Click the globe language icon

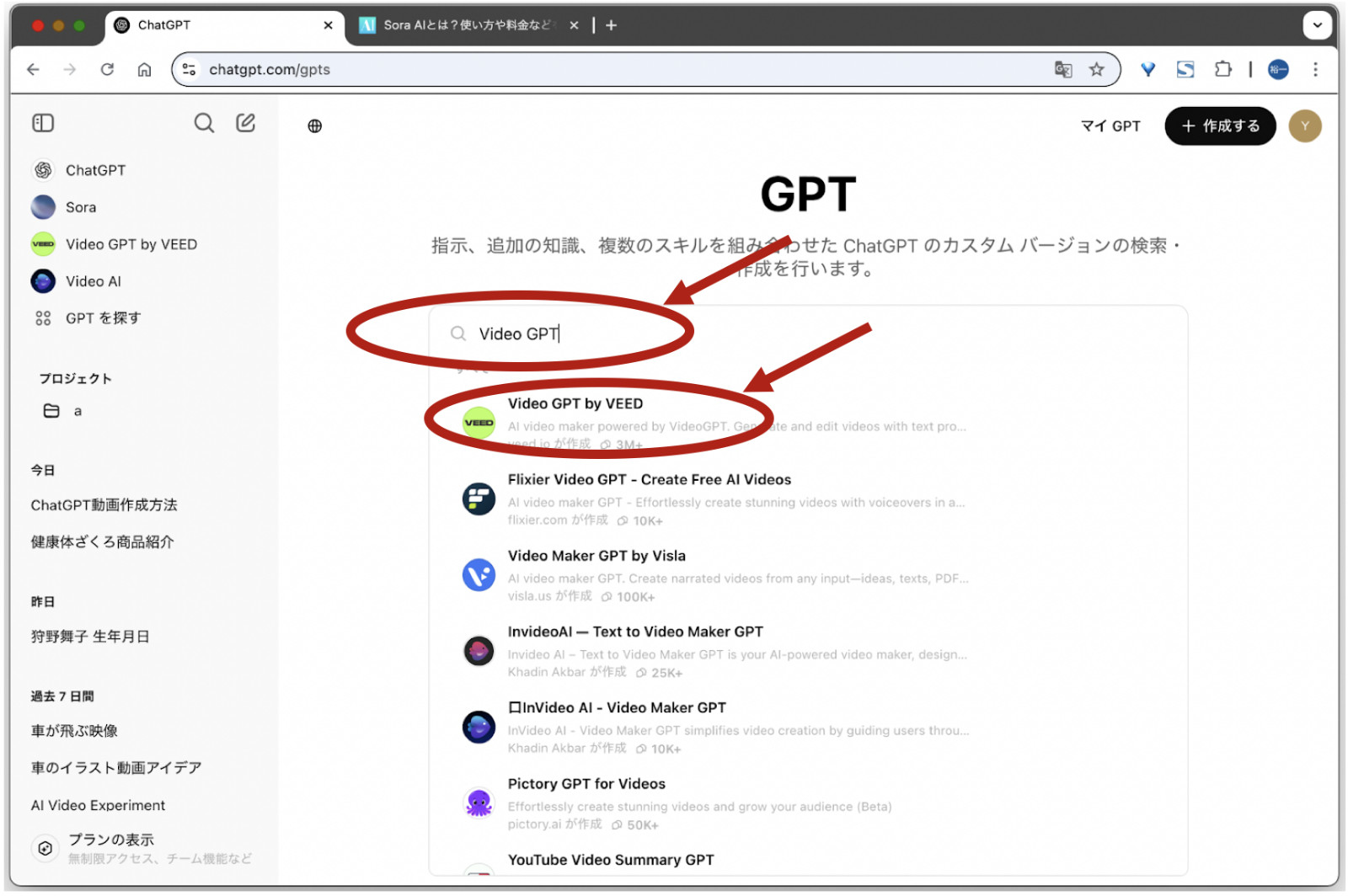click(x=315, y=126)
